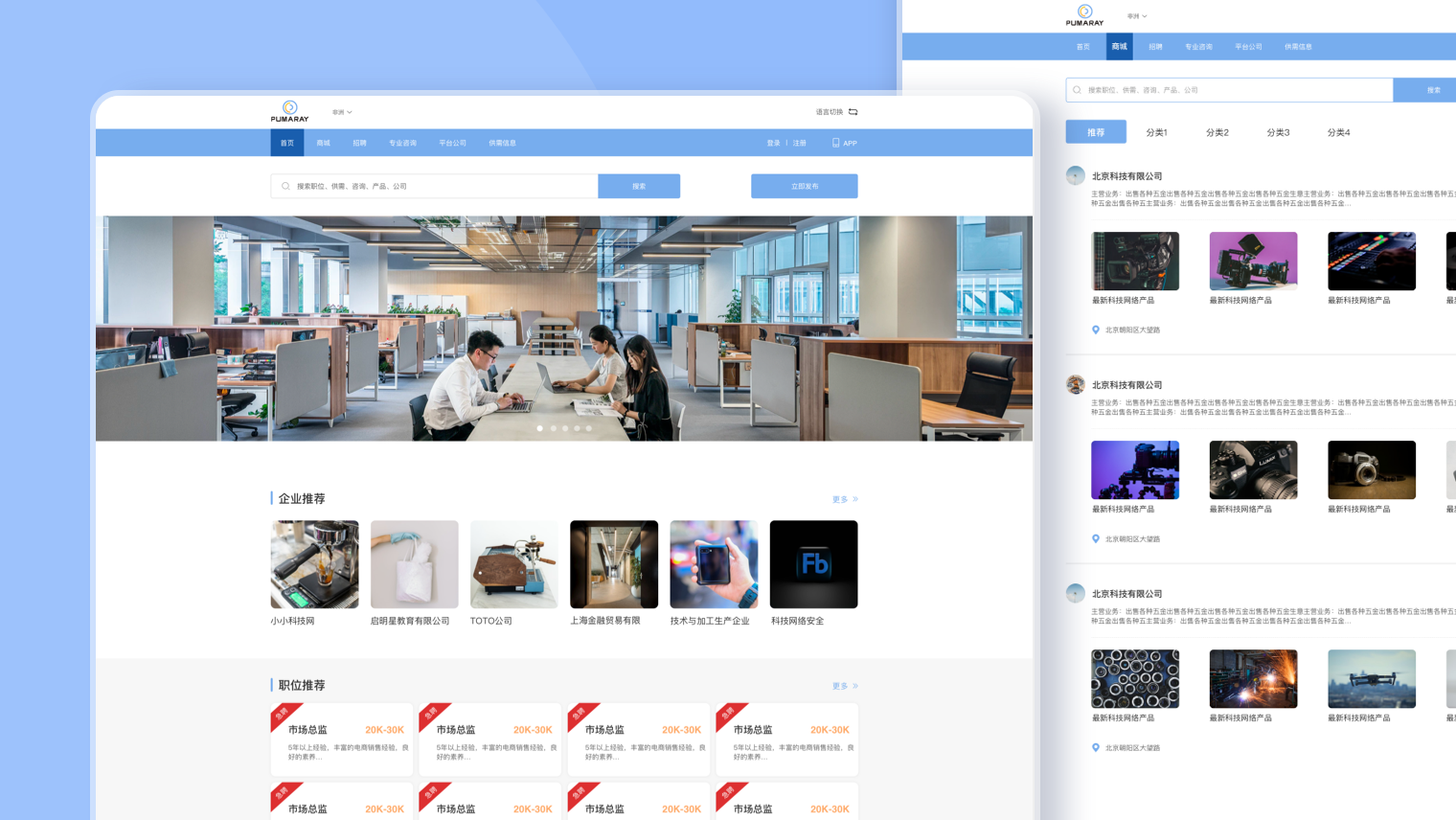The image size is (1456, 820).
Task: Click the 更多 arrow for 职位推荐
Action: [854, 686]
